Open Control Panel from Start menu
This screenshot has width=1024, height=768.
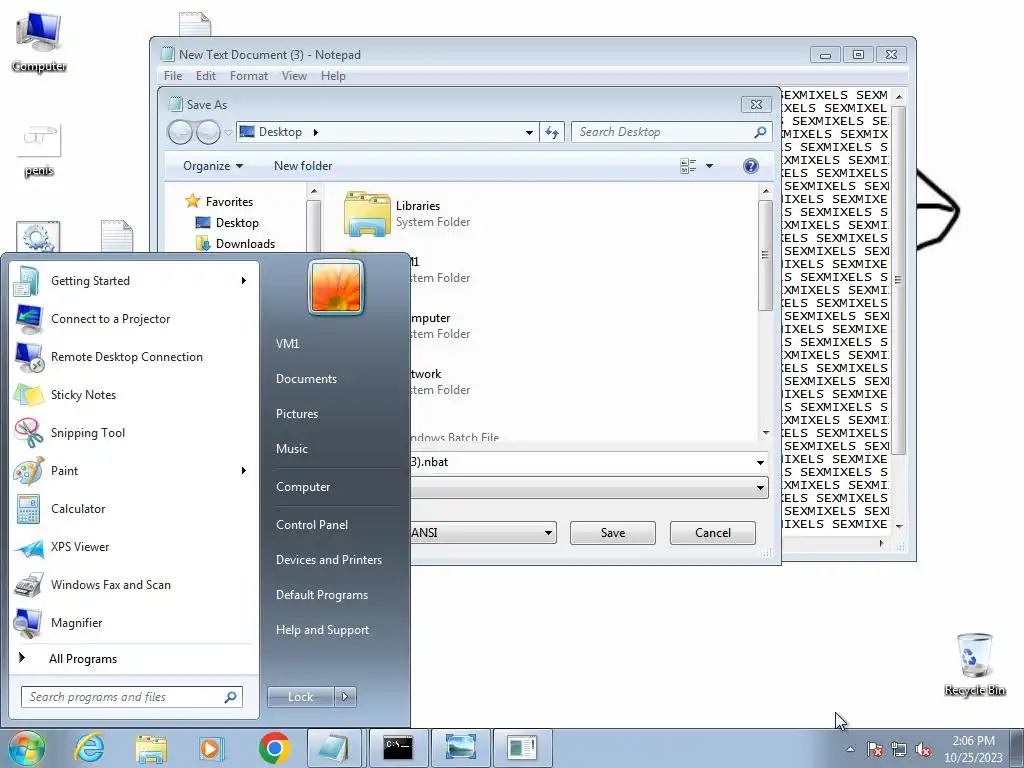pos(312,525)
